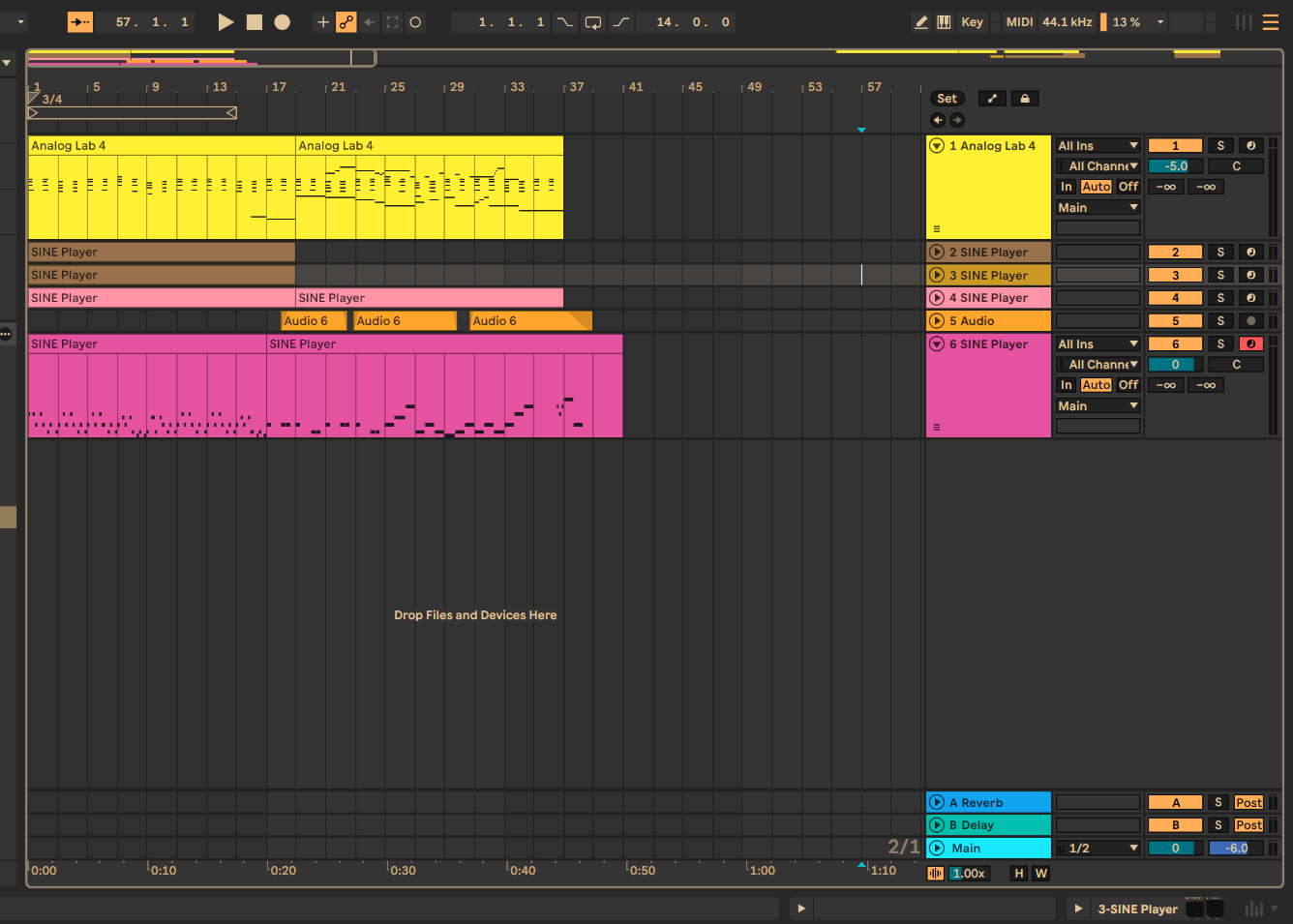Toggle Follow playback button
This screenshot has width=1293, height=924.
click(x=80, y=21)
